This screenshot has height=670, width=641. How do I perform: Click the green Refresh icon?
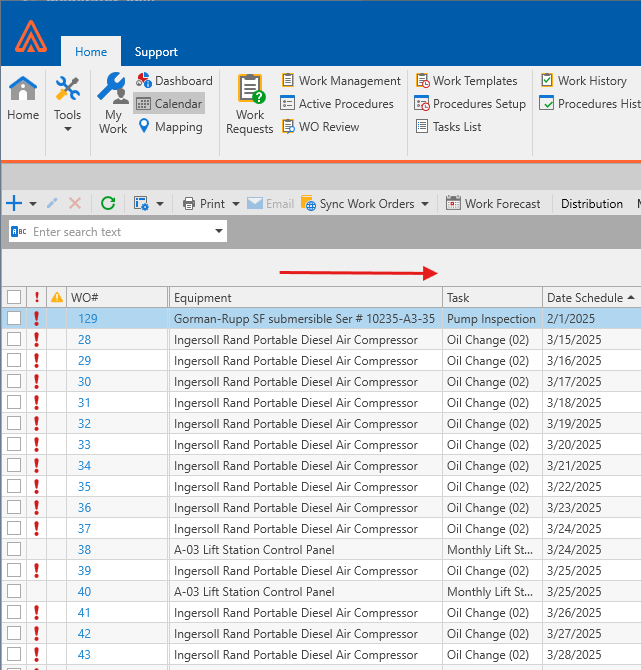click(x=108, y=204)
